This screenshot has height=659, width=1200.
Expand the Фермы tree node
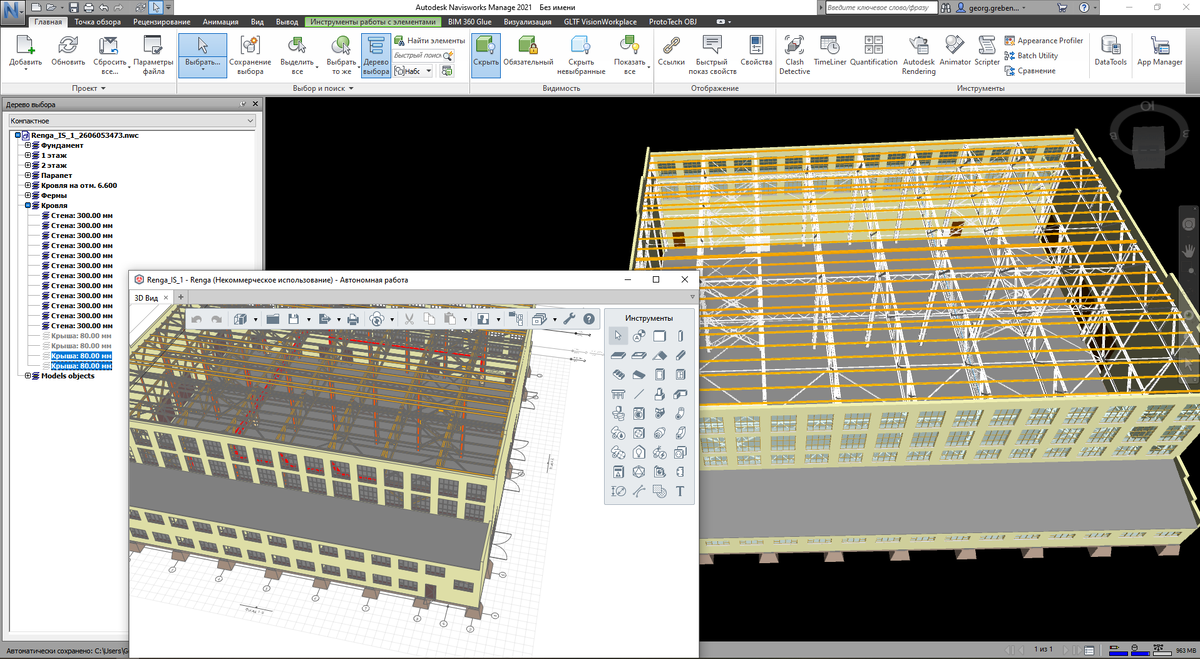pyautogui.click(x=28, y=195)
